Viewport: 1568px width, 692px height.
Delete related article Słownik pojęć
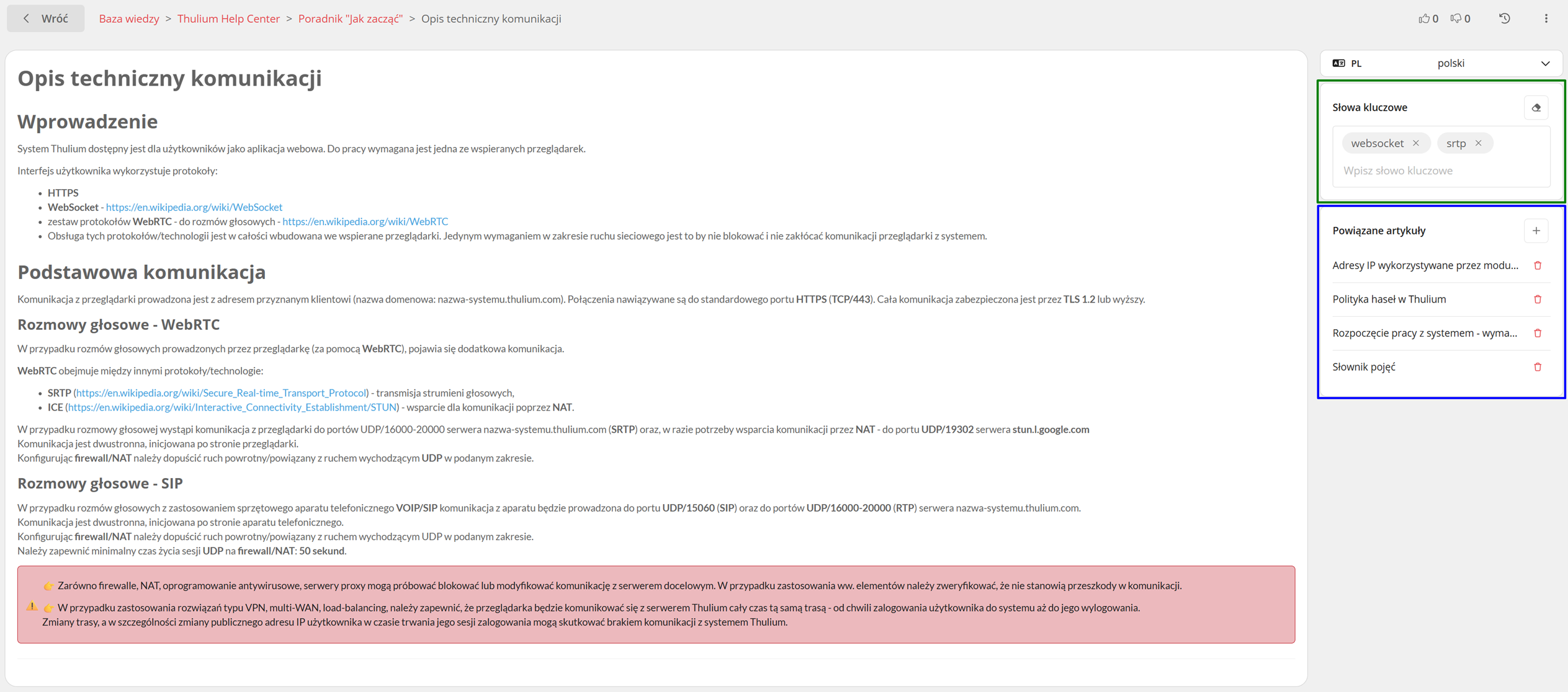coord(1538,367)
